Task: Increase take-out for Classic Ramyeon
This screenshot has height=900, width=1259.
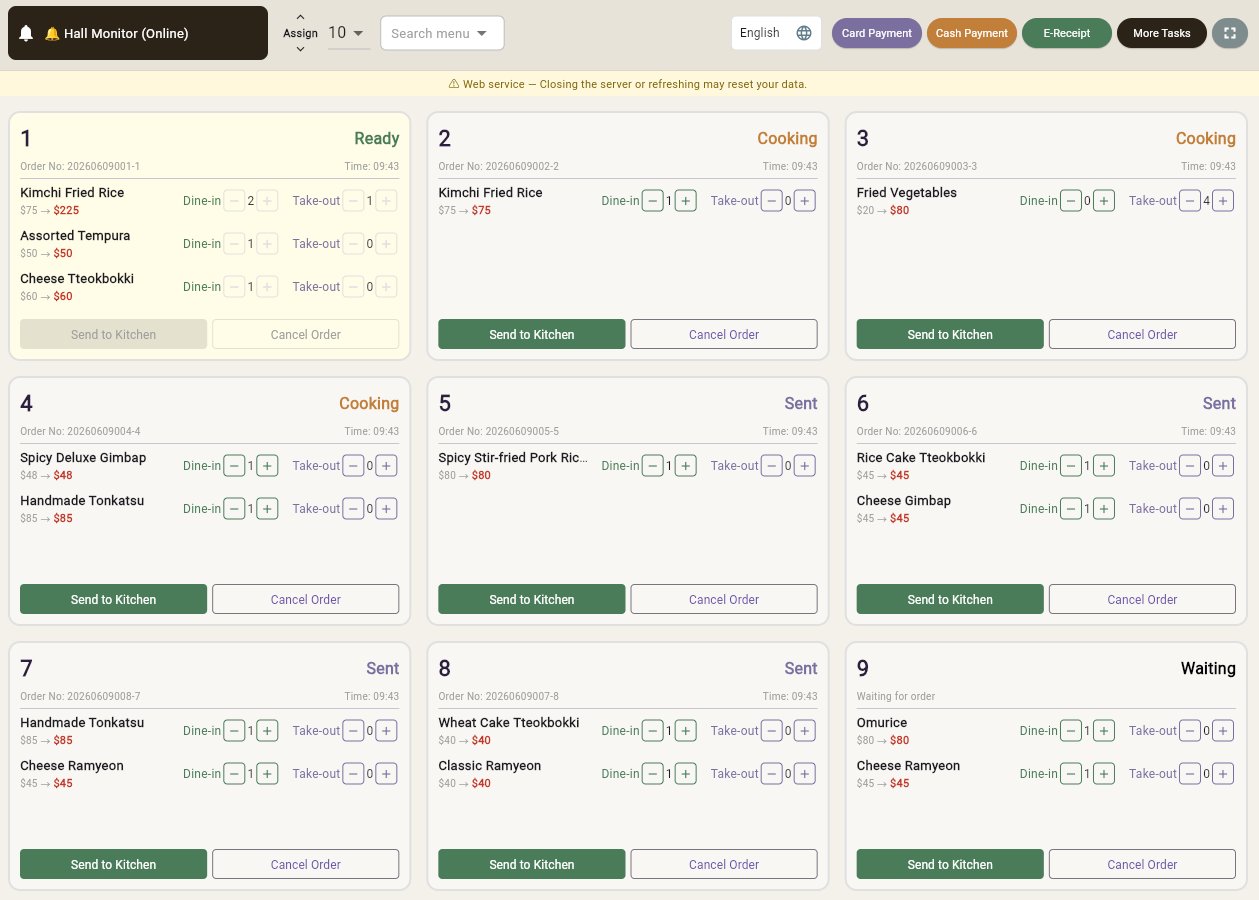Action: pos(805,774)
